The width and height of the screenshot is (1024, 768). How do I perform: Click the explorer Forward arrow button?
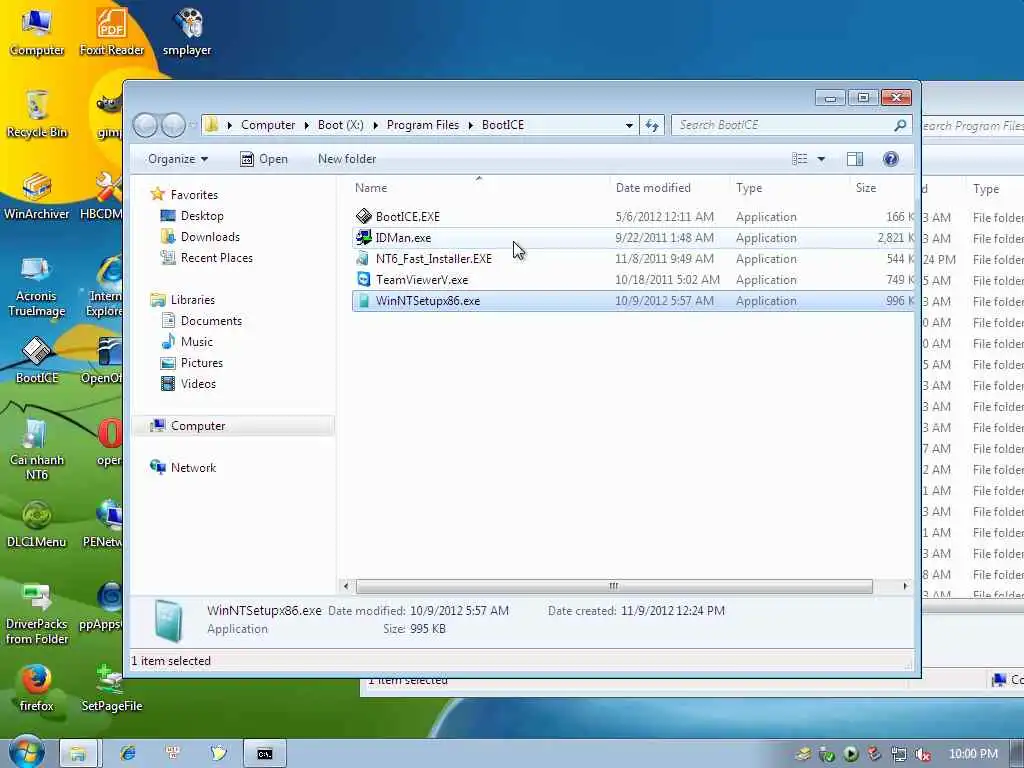(173, 125)
